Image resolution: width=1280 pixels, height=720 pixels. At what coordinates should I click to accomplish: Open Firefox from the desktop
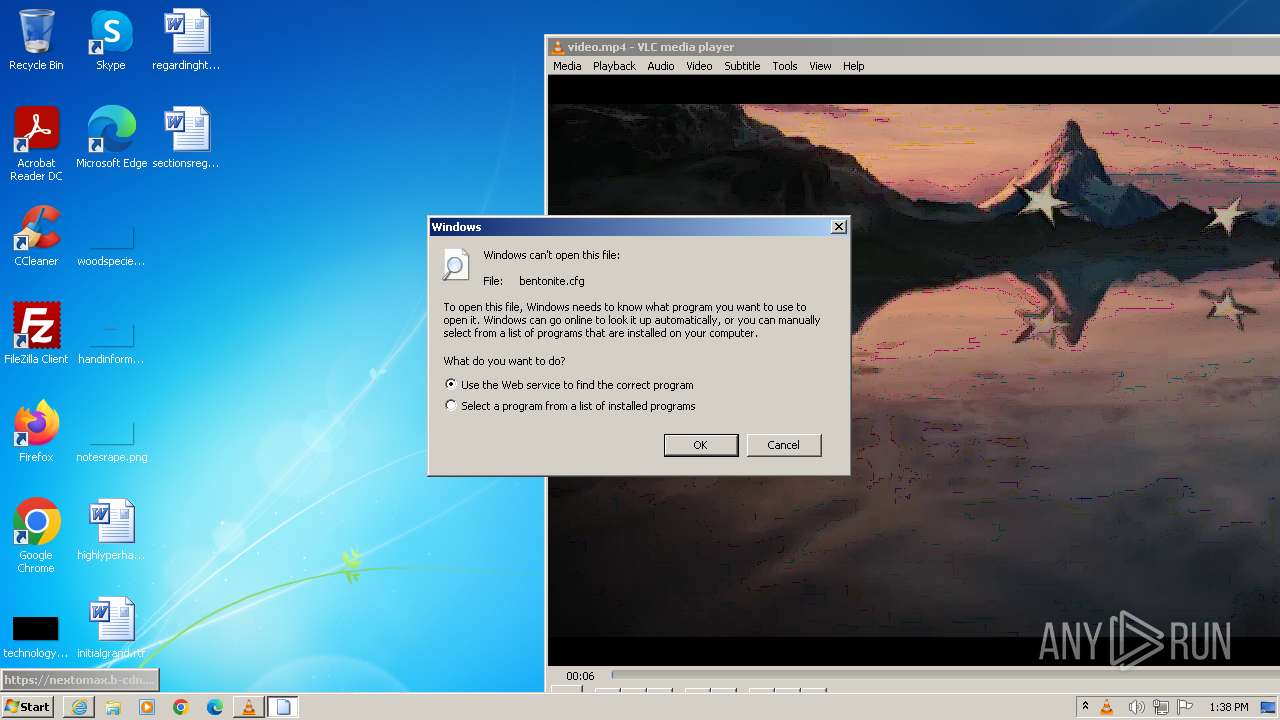[36, 431]
